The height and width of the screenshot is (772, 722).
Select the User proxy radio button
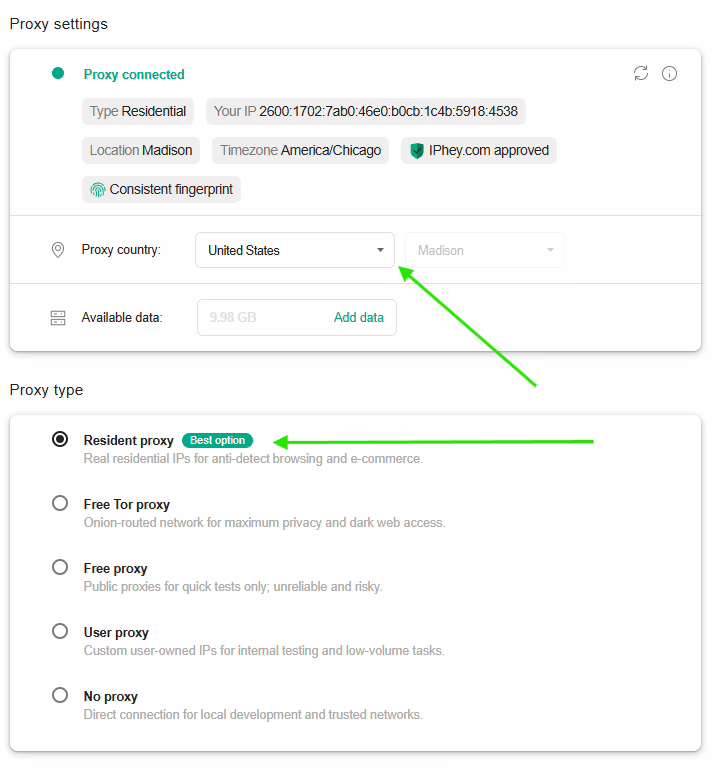[60, 631]
